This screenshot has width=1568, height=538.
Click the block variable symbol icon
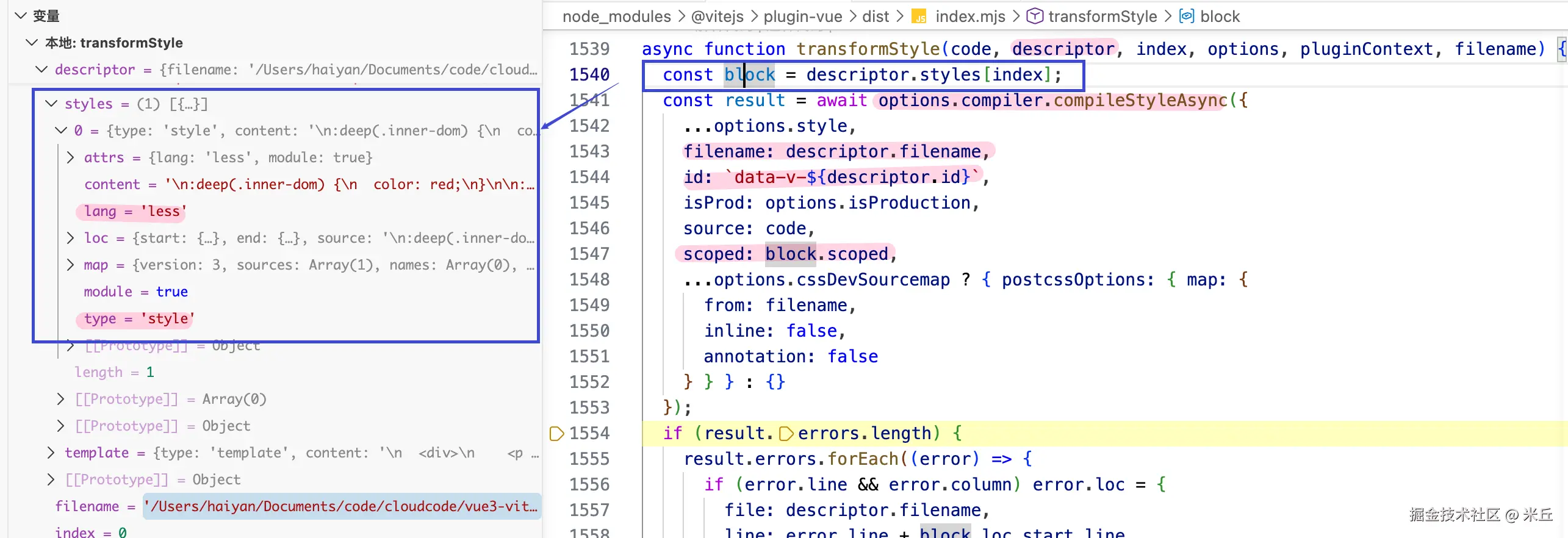click(x=1187, y=16)
